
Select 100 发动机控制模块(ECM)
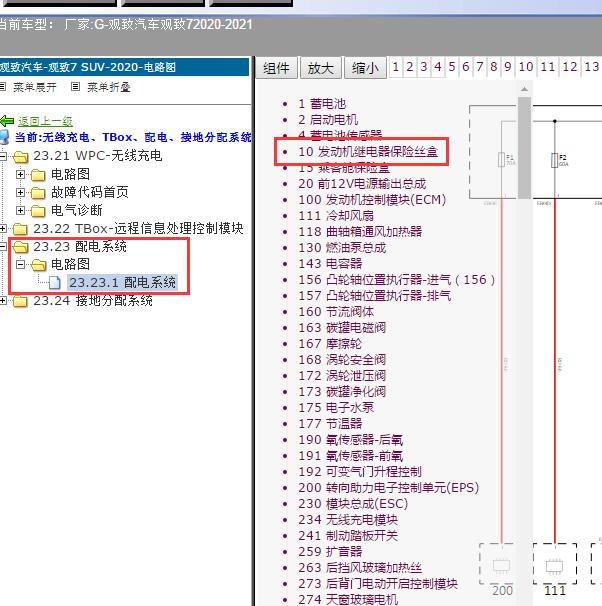tap(372, 200)
